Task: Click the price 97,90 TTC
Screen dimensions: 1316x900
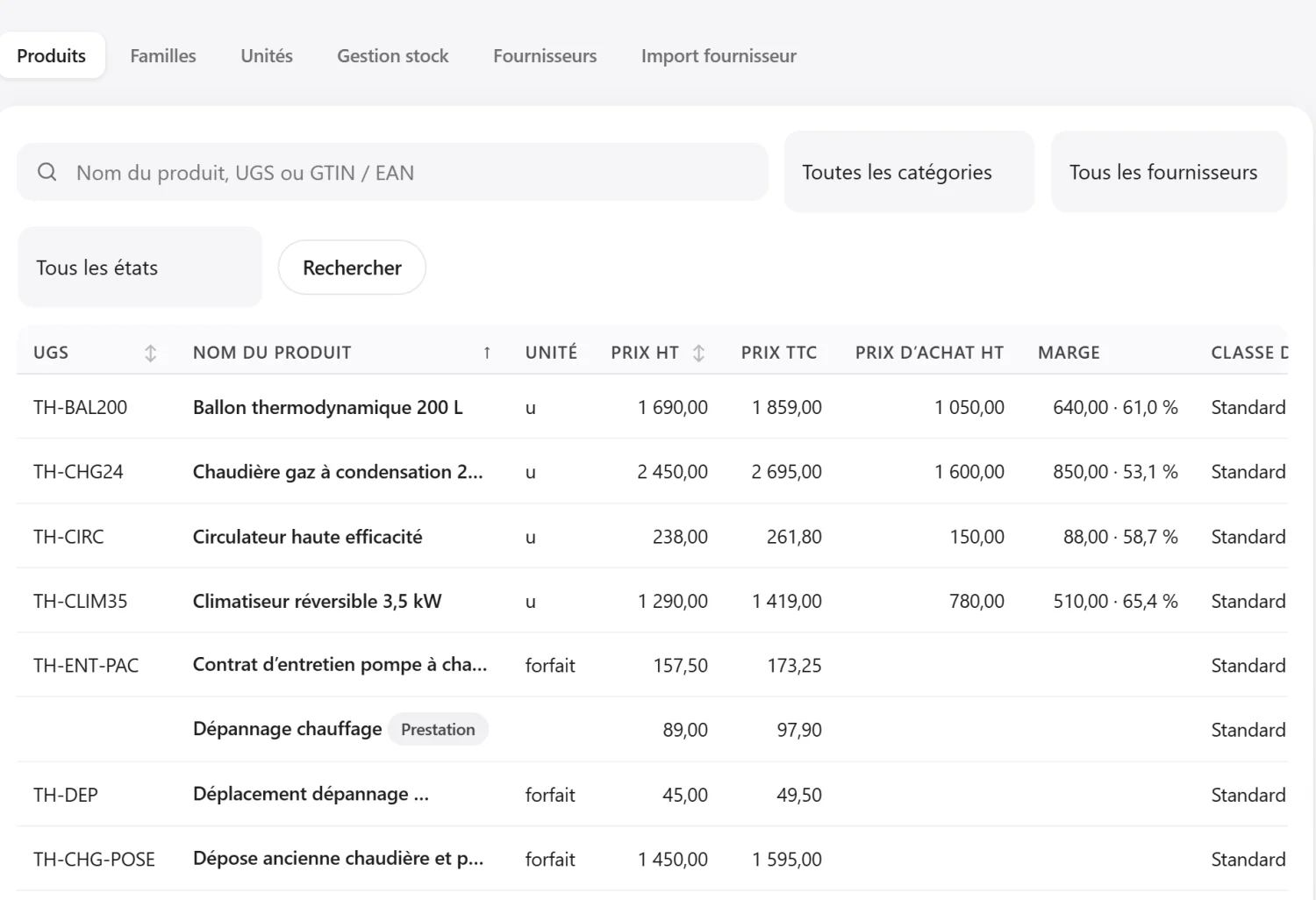Action: pos(799,730)
